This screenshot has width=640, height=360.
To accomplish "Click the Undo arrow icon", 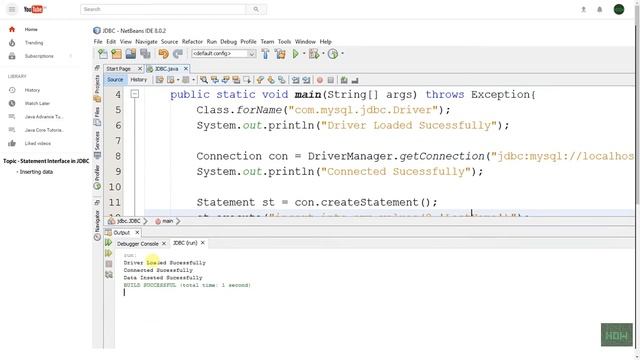I will (163, 53).
